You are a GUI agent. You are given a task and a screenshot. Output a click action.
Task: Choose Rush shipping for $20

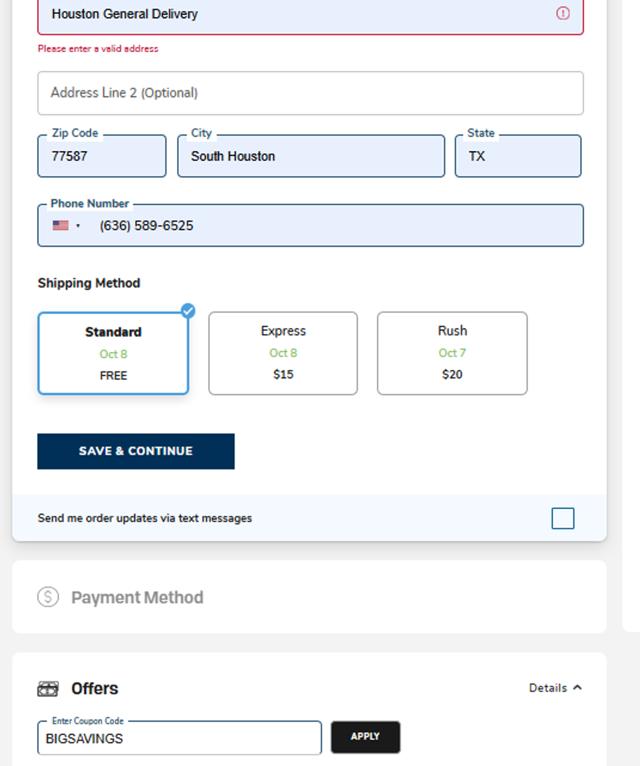click(452, 353)
